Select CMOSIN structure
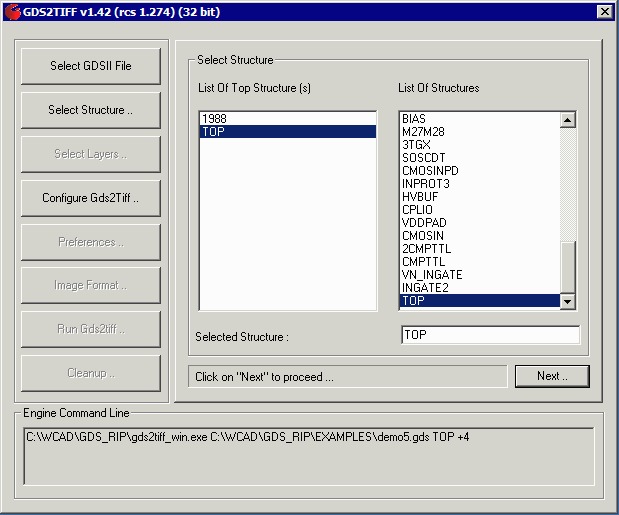The image size is (619, 515). 480,236
